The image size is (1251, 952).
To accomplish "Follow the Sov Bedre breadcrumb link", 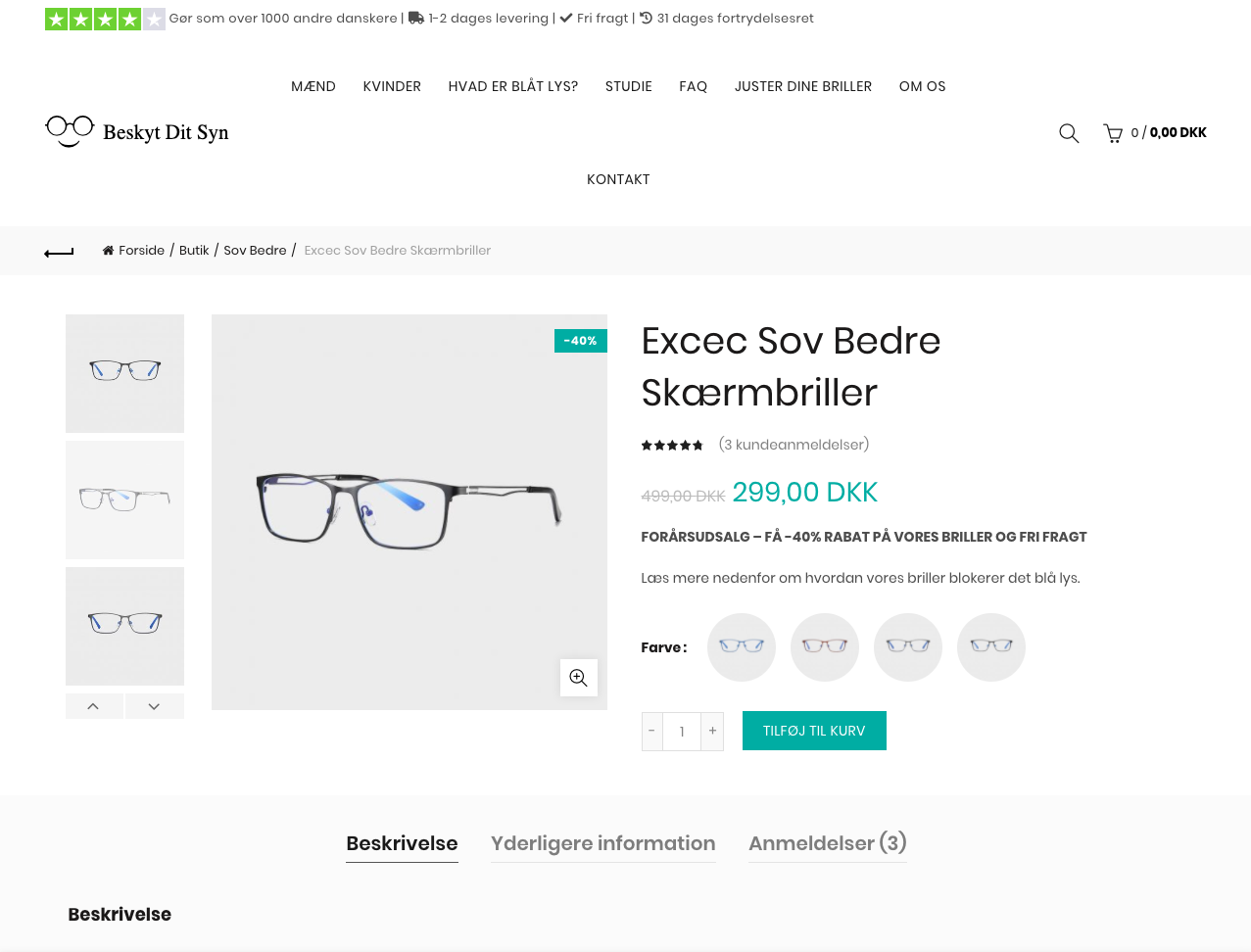I will [255, 251].
